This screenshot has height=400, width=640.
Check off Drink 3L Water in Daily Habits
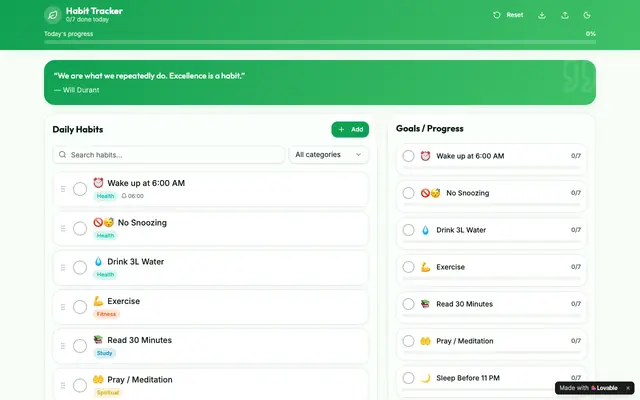click(x=80, y=268)
